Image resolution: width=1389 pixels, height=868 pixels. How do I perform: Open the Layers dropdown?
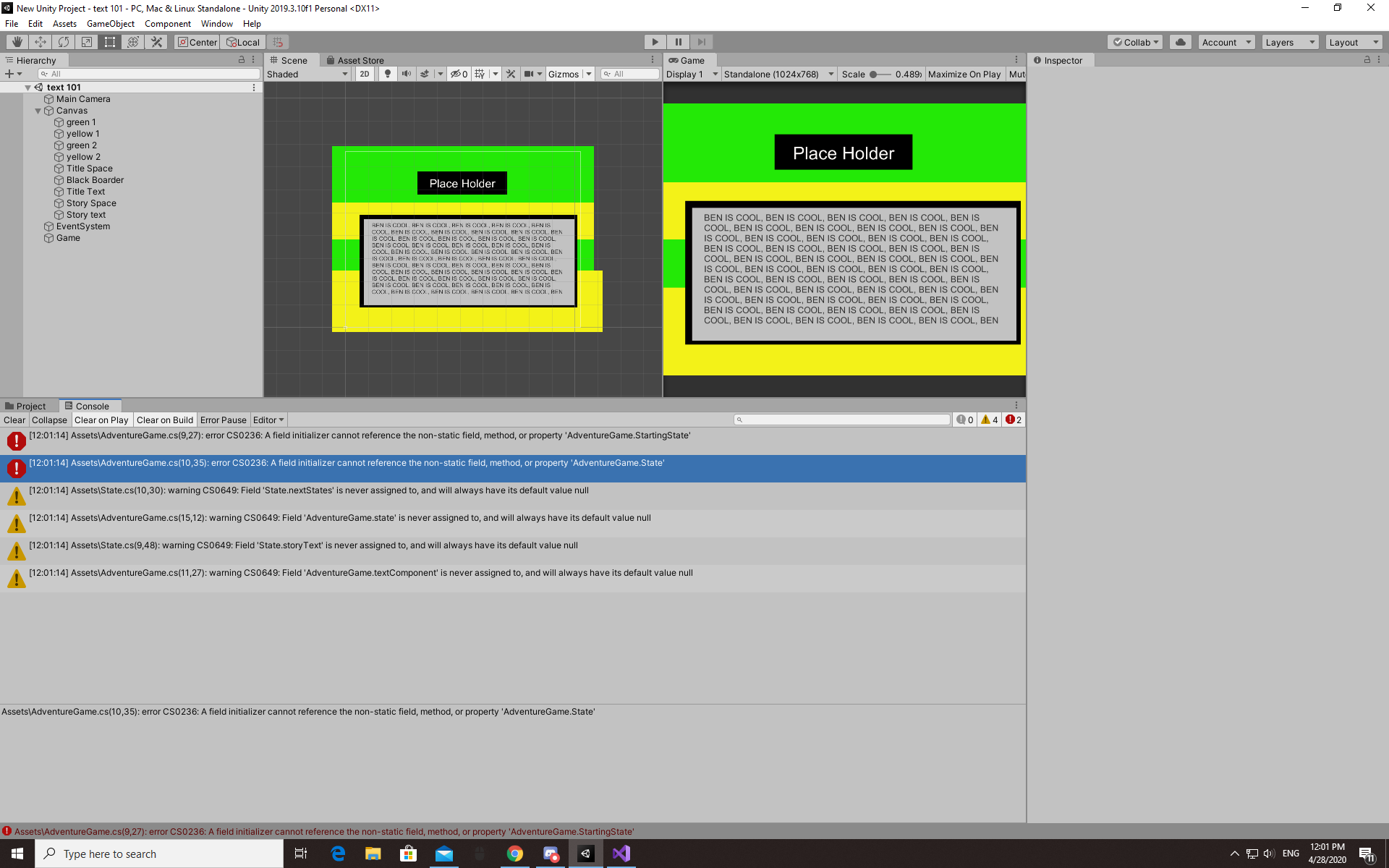pyautogui.click(x=1290, y=42)
